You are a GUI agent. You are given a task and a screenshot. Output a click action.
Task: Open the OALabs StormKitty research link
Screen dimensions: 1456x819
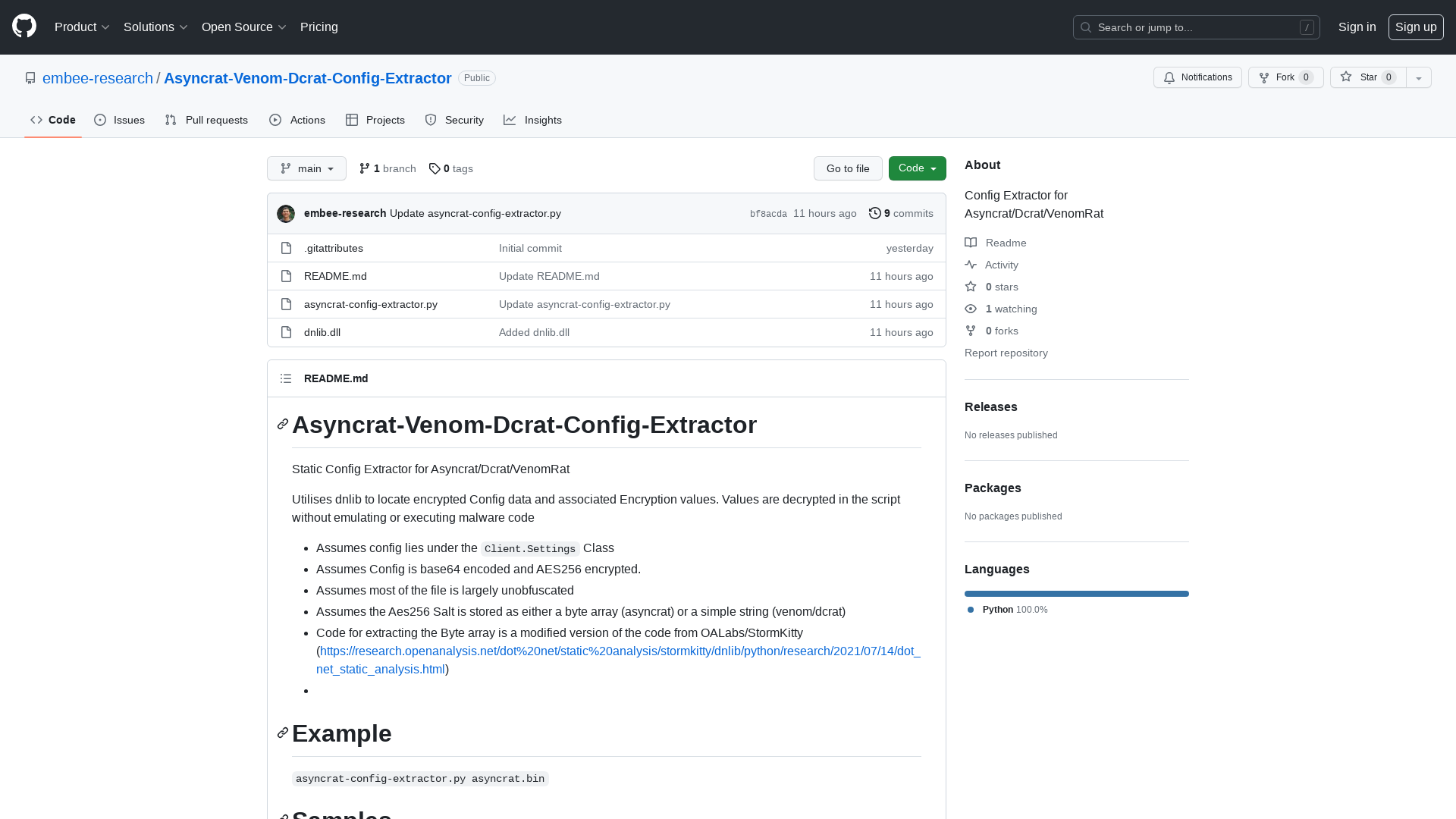click(x=618, y=660)
